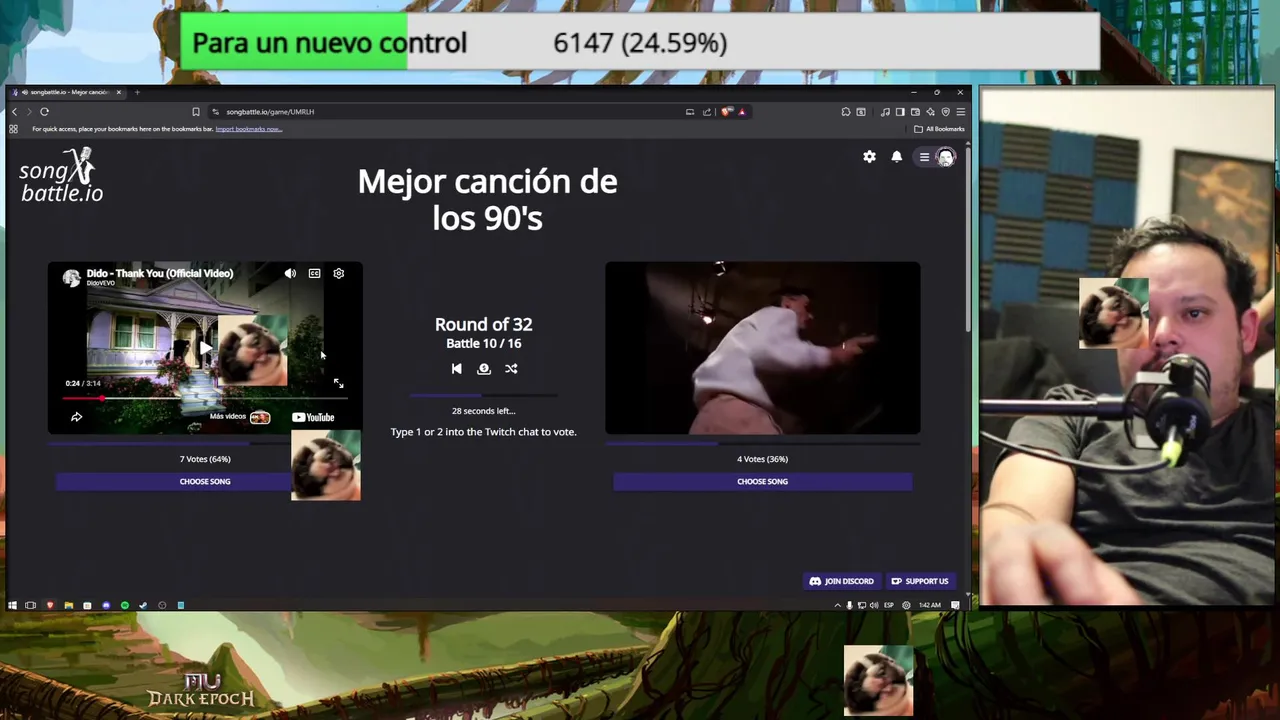1280x720 pixels.
Task: Click the browser back arrow
Action: [14, 112]
